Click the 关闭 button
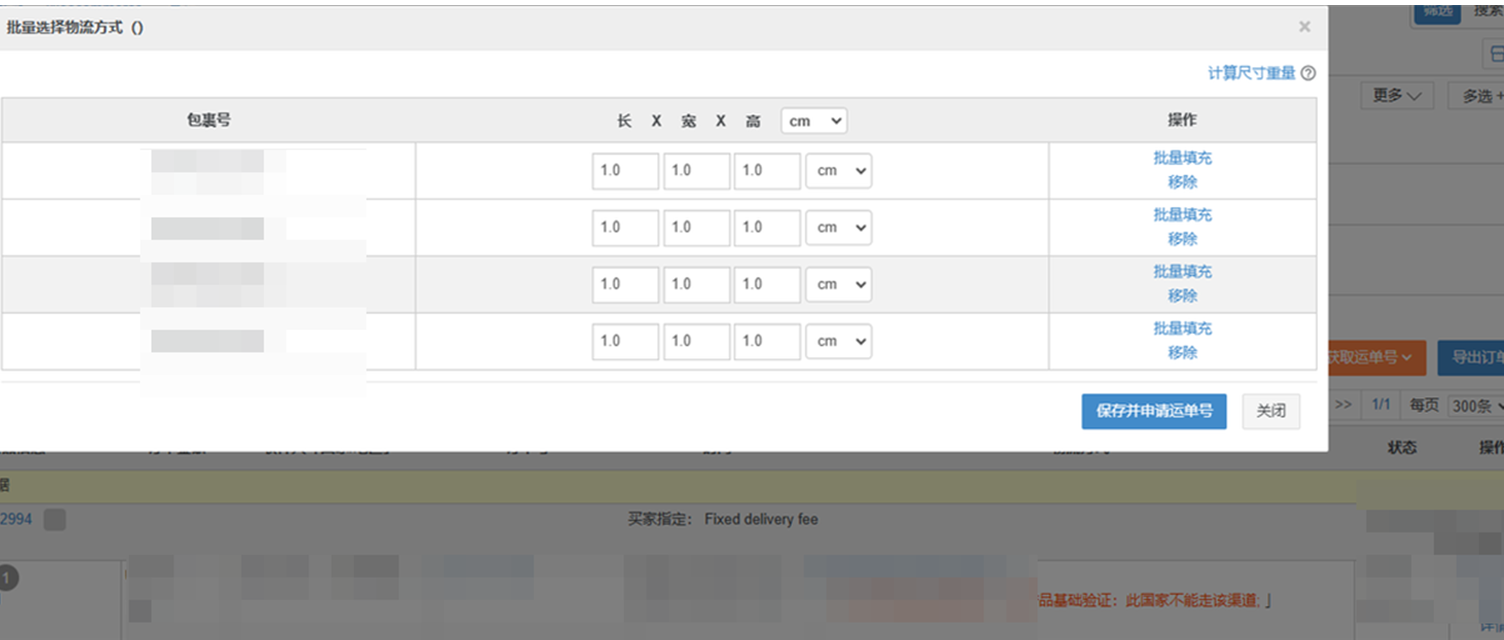This screenshot has width=1504, height=640. click(1270, 411)
